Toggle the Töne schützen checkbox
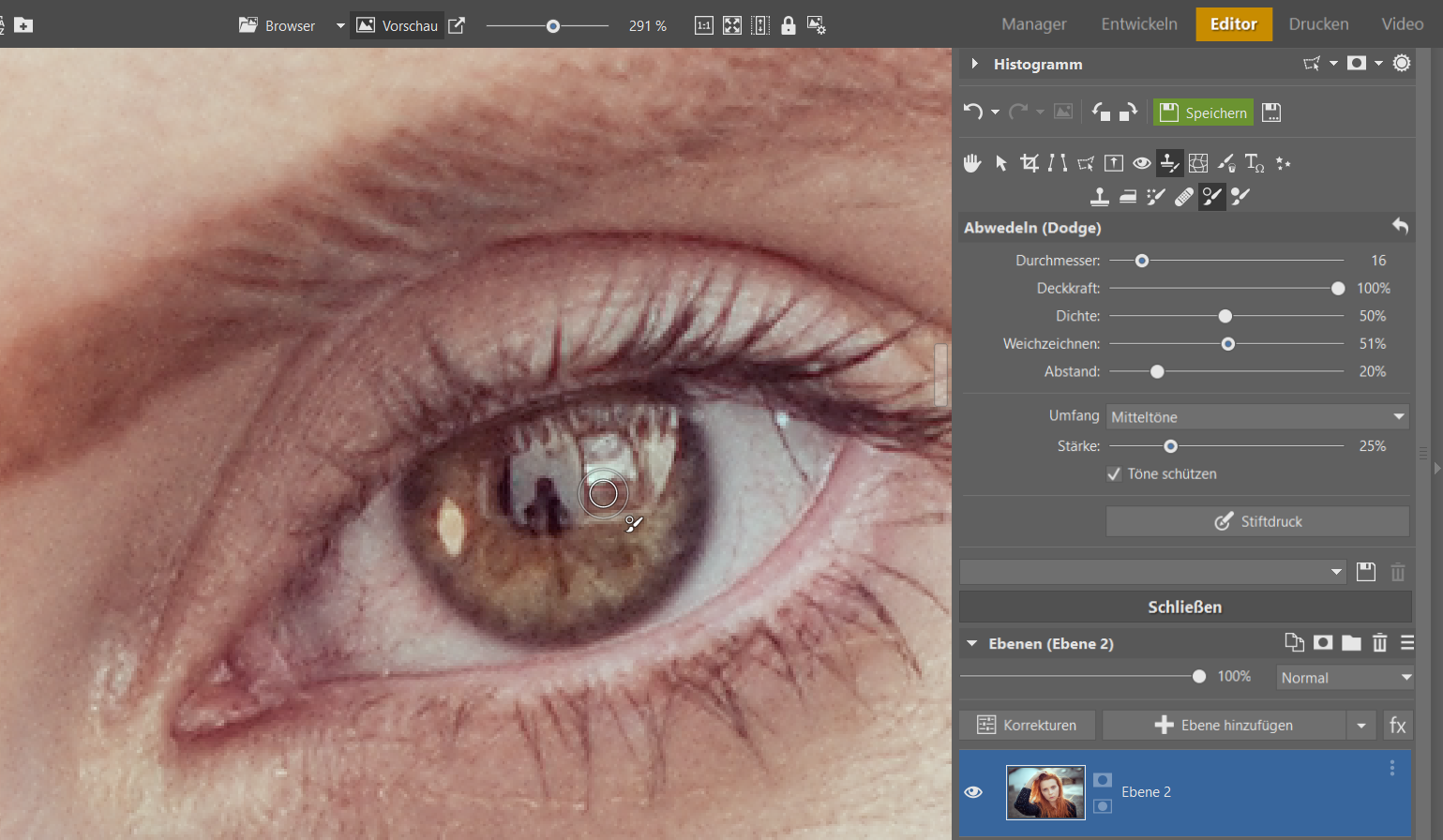1443x840 pixels. (x=1114, y=474)
